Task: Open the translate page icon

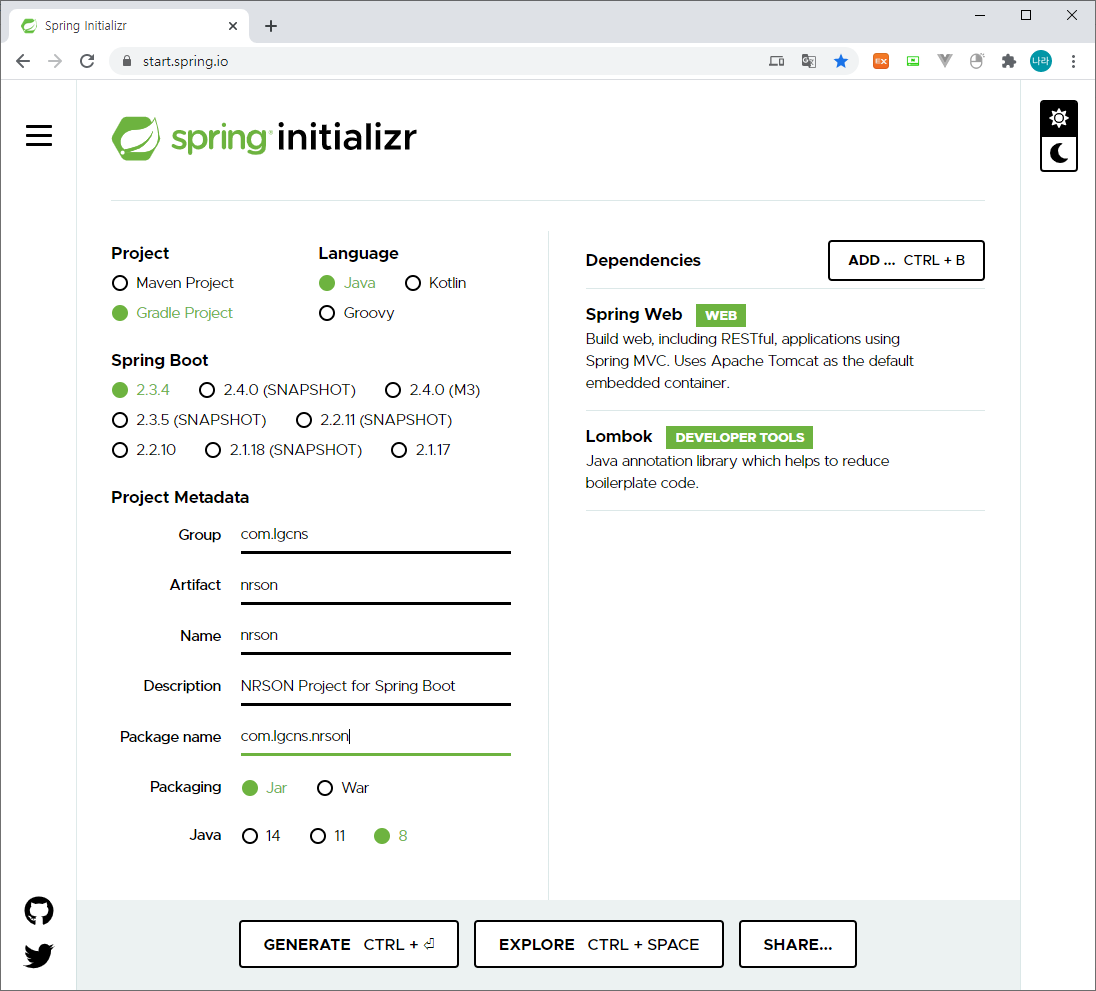Action: click(x=809, y=62)
